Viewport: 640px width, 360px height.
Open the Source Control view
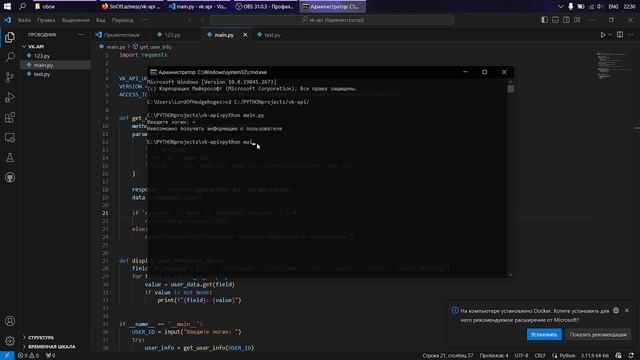pos(10,77)
